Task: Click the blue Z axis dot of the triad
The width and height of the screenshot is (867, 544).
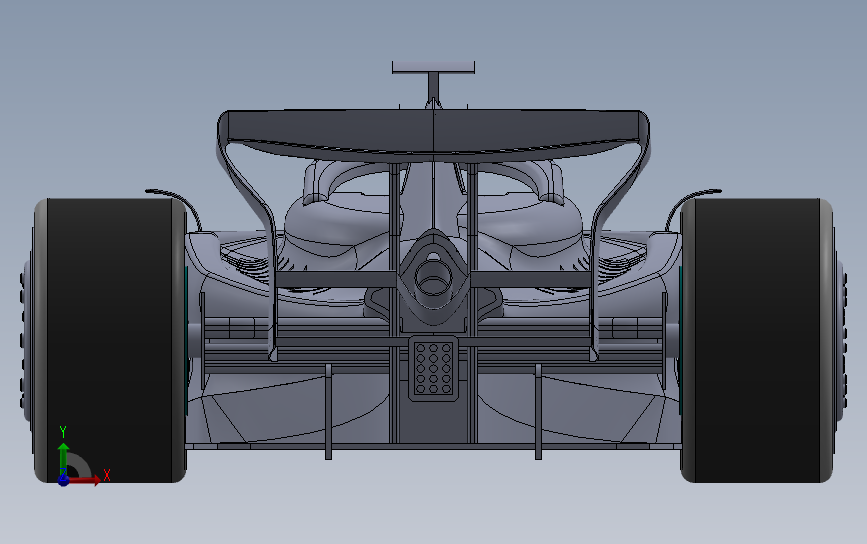Action: point(63,480)
